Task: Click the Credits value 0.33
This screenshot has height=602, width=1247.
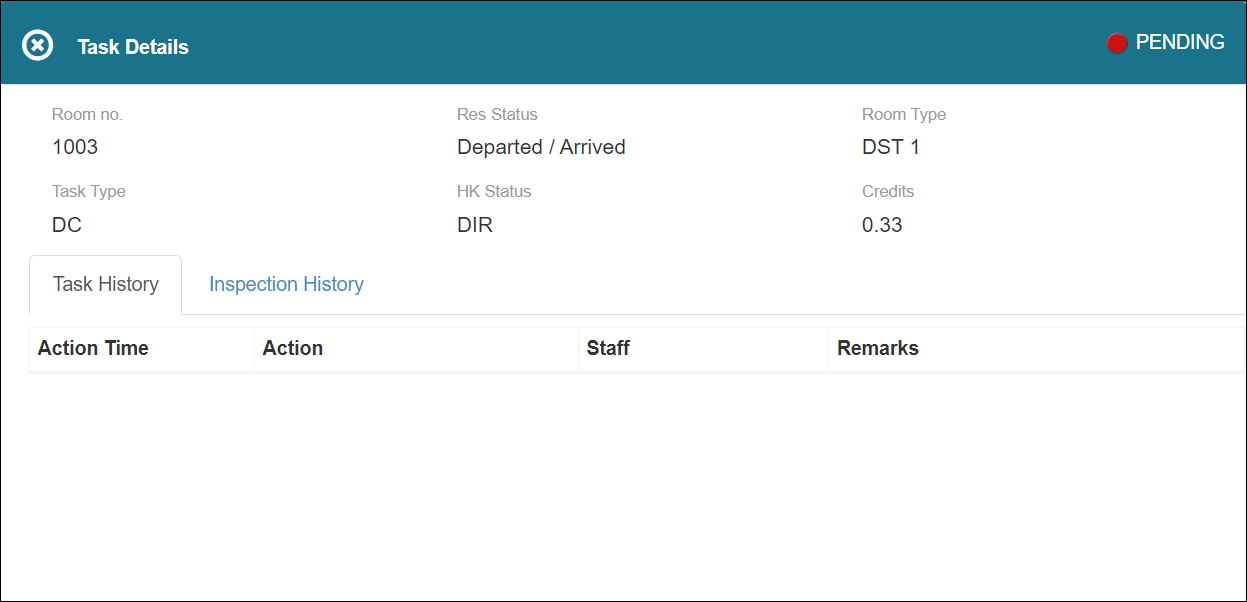Action: [882, 225]
